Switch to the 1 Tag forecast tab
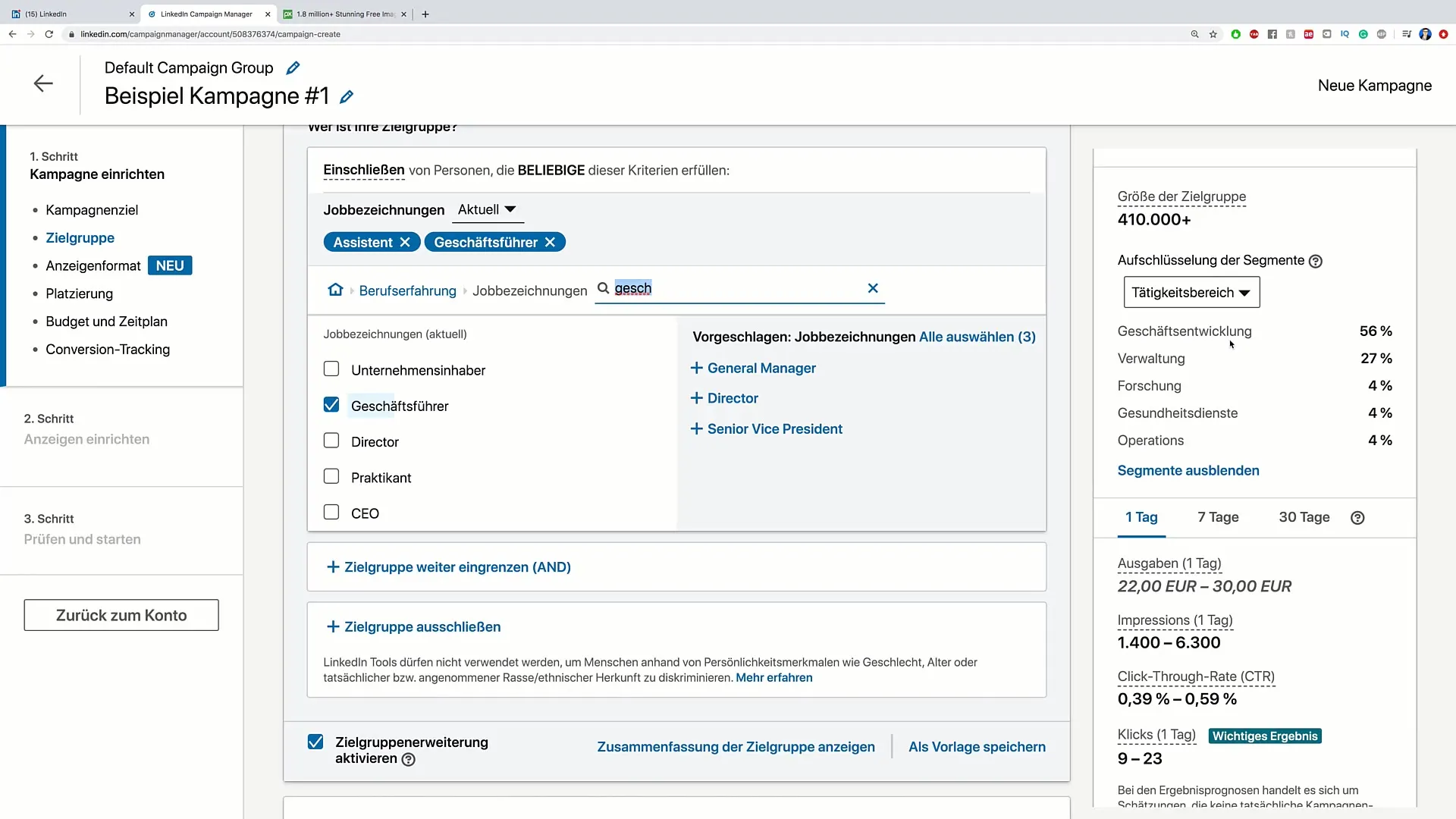The height and width of the screenshot is (819, 1456). 1141,518
